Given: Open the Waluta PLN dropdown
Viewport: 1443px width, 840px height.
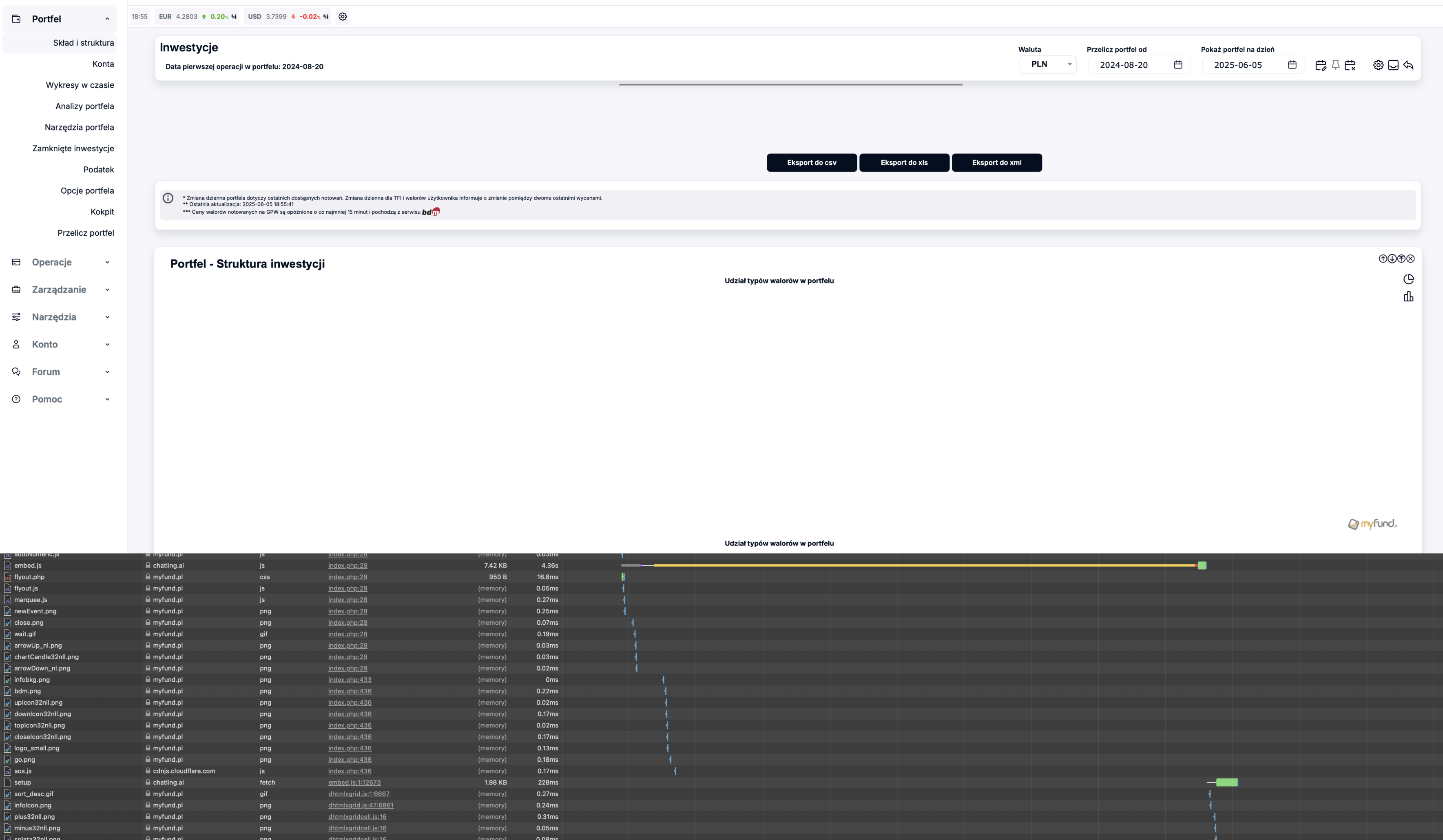Looking at the screenshot, I should (1047, 64).
